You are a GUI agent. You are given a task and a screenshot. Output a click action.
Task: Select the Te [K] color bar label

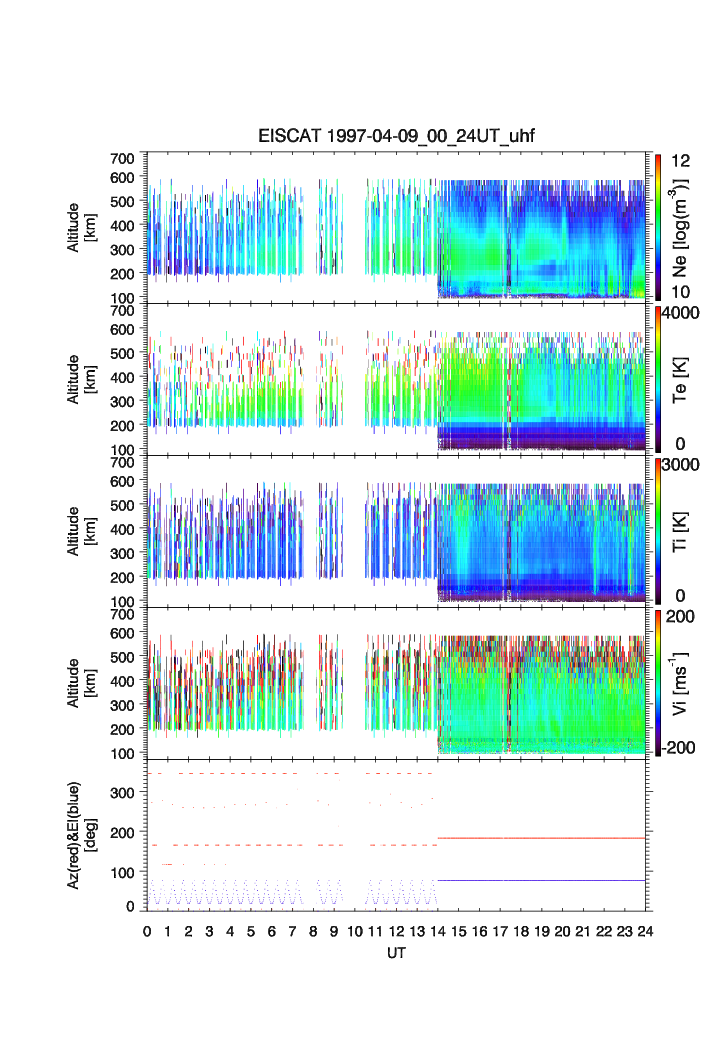tap(682, 378)
